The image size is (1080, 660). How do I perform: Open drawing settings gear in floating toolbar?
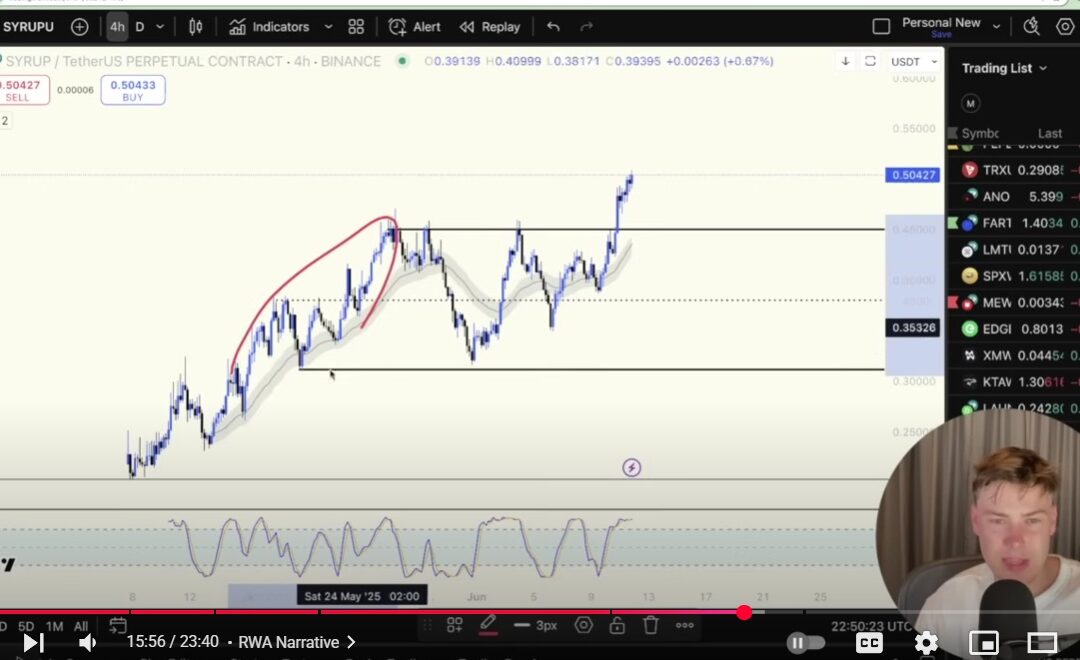point(584,626)
